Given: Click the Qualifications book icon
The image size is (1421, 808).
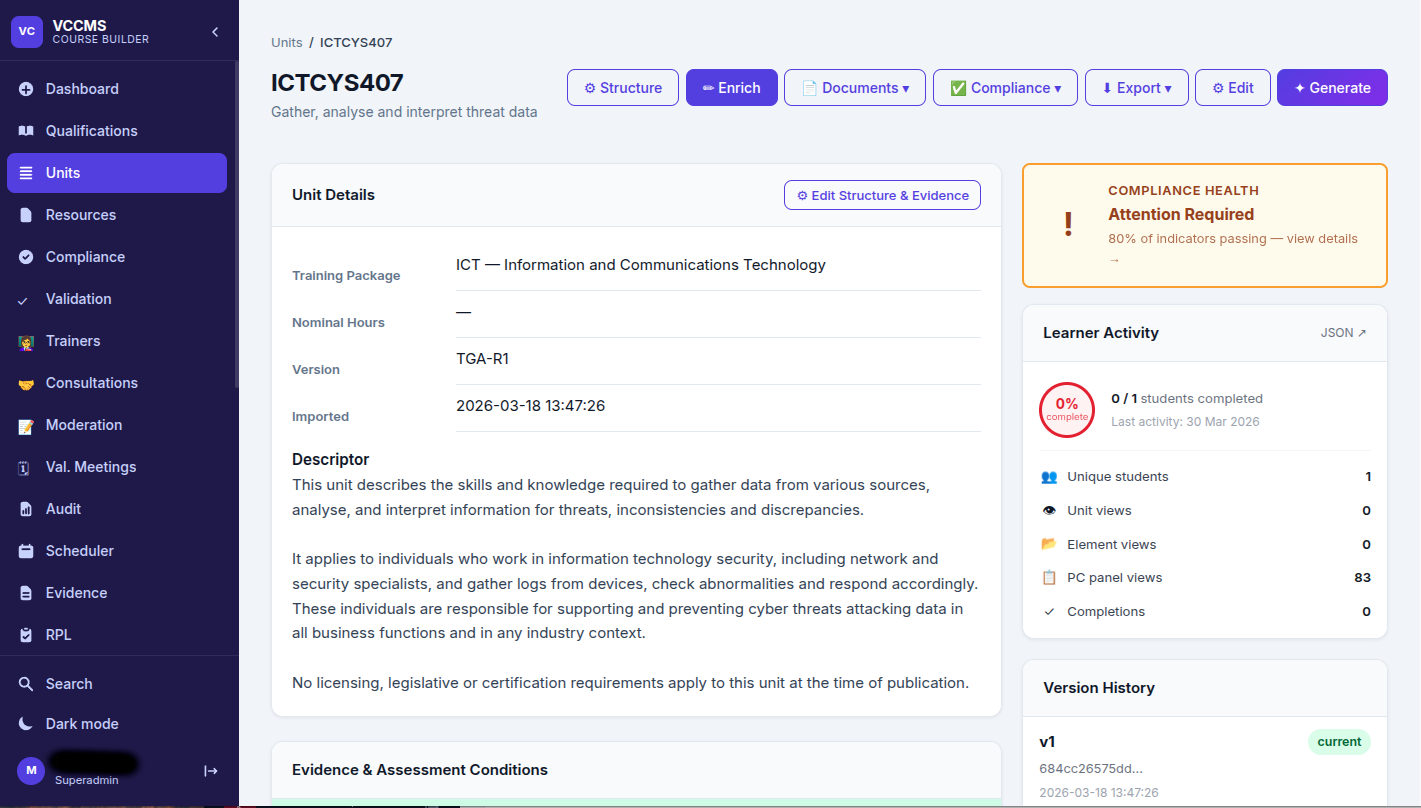Looking at the screenshot, I should pyautogui.click(x=26, y=131).
